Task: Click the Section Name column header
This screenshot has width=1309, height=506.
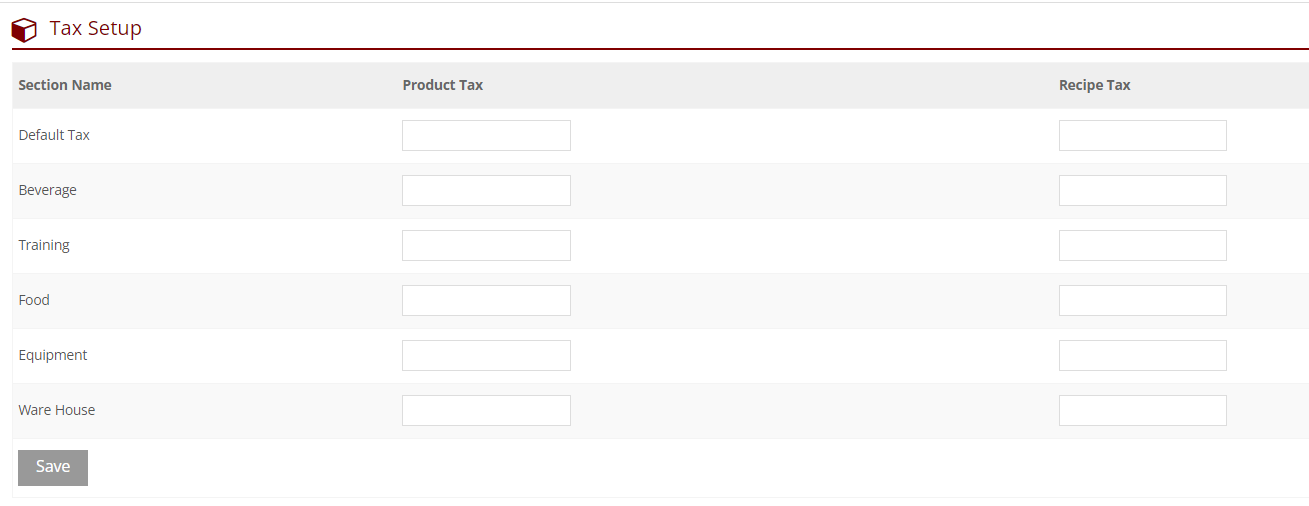Action: click(x=65, y=85)
